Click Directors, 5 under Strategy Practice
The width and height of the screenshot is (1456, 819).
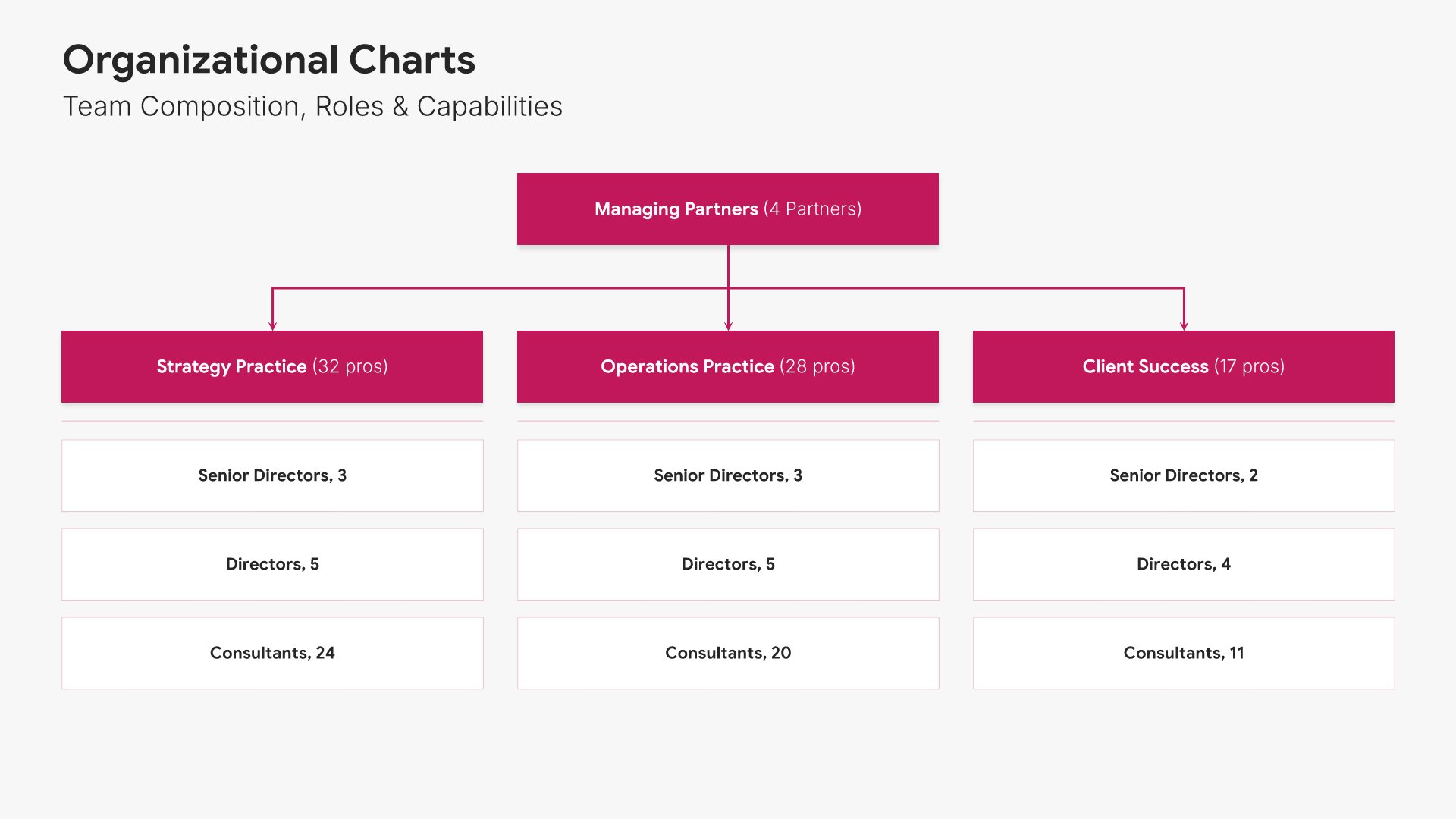pos(271,564)
